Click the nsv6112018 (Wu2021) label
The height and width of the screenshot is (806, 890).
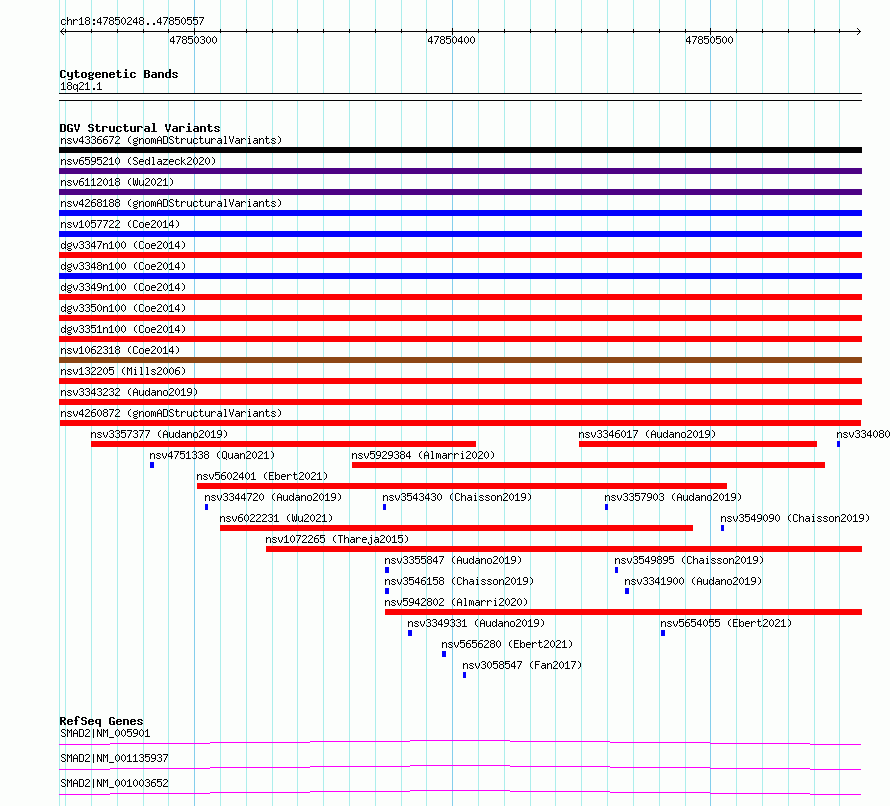tap(117, 182)
